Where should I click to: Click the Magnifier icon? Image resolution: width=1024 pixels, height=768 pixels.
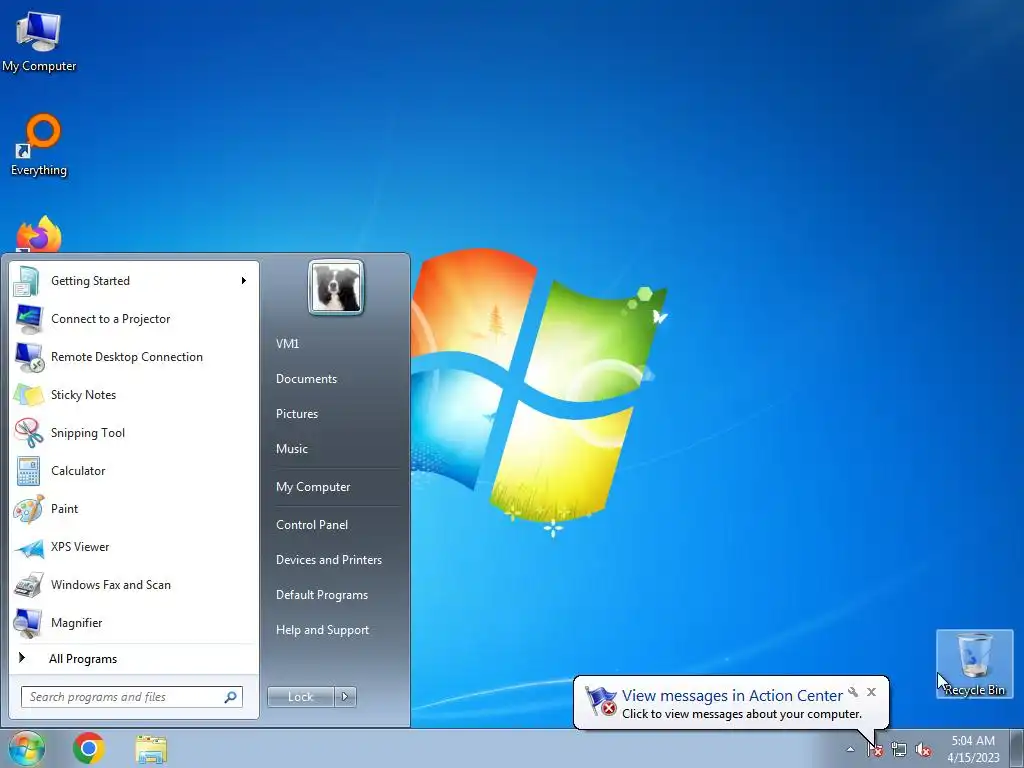(x=27, y=623)
